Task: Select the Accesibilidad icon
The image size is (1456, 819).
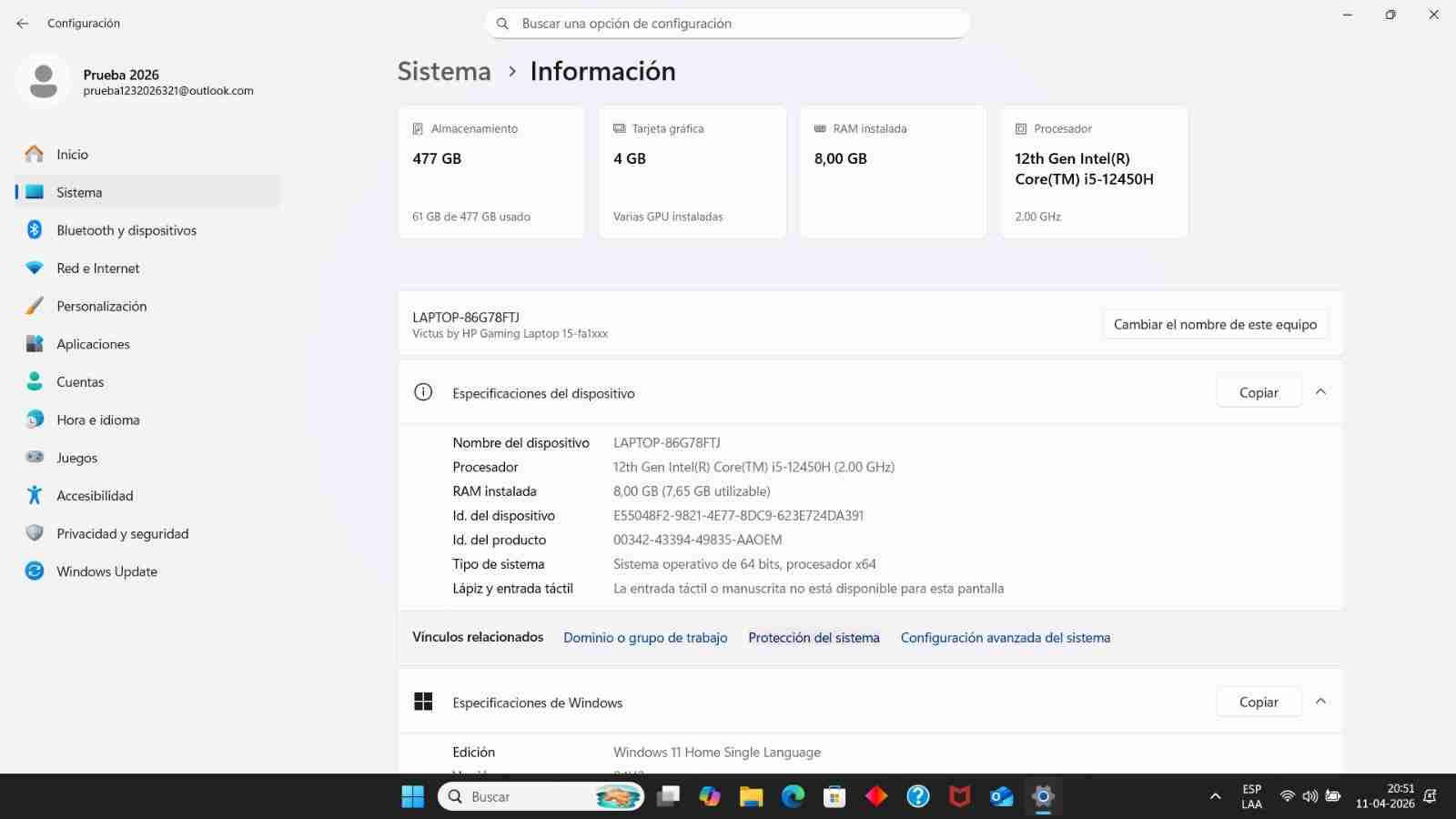Action: coord(35,495)
